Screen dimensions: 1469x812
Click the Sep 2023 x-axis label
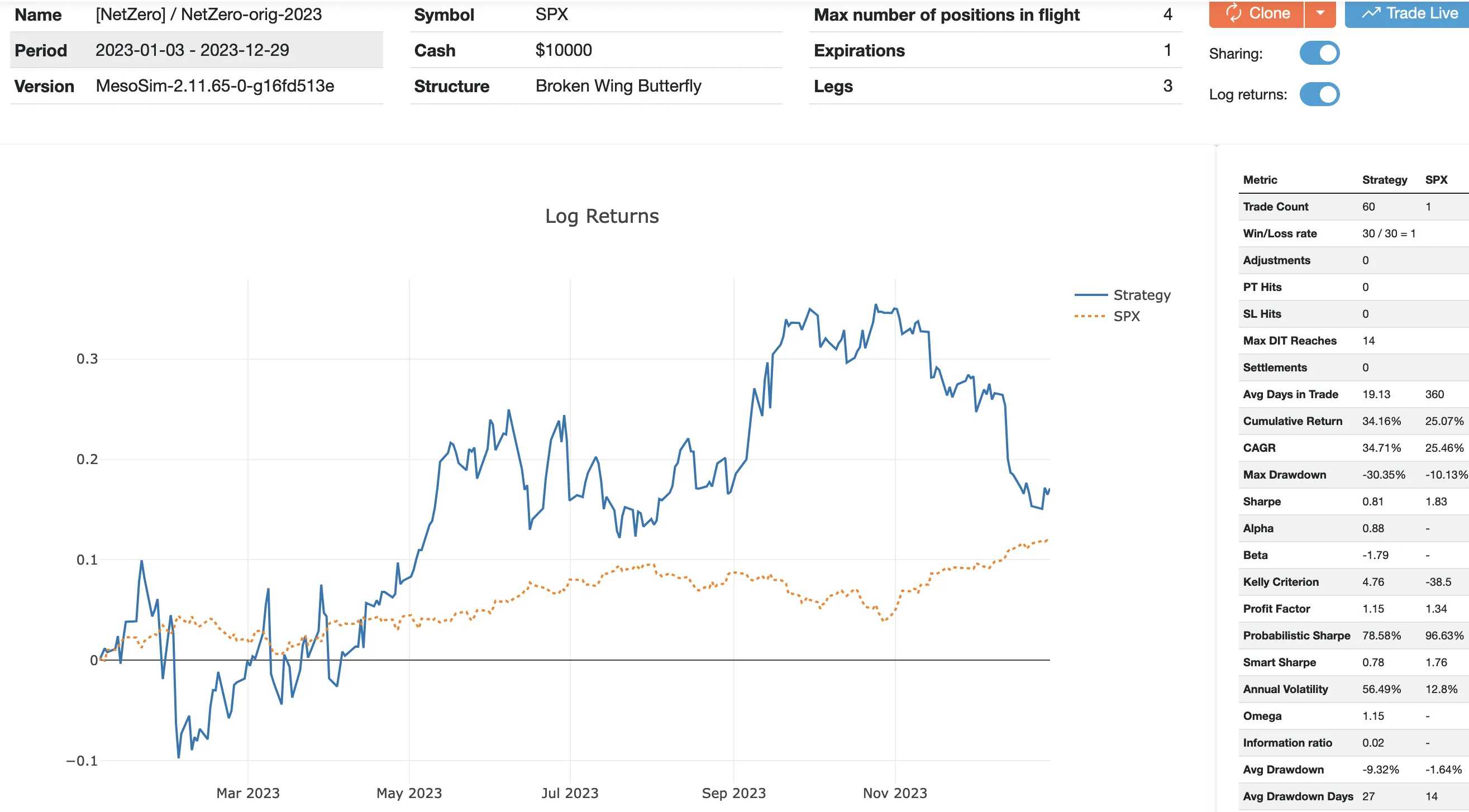pyautogui.click(x=733, y=792)
